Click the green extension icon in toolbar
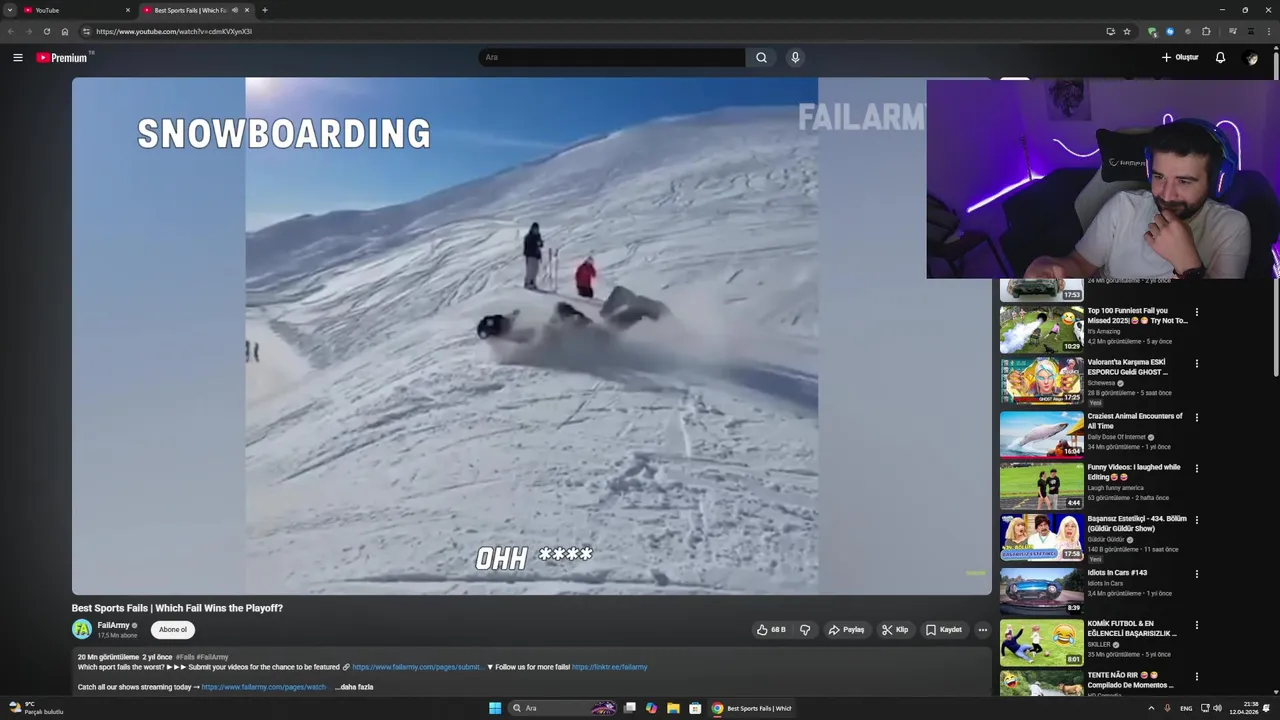 click(1152, 31)
